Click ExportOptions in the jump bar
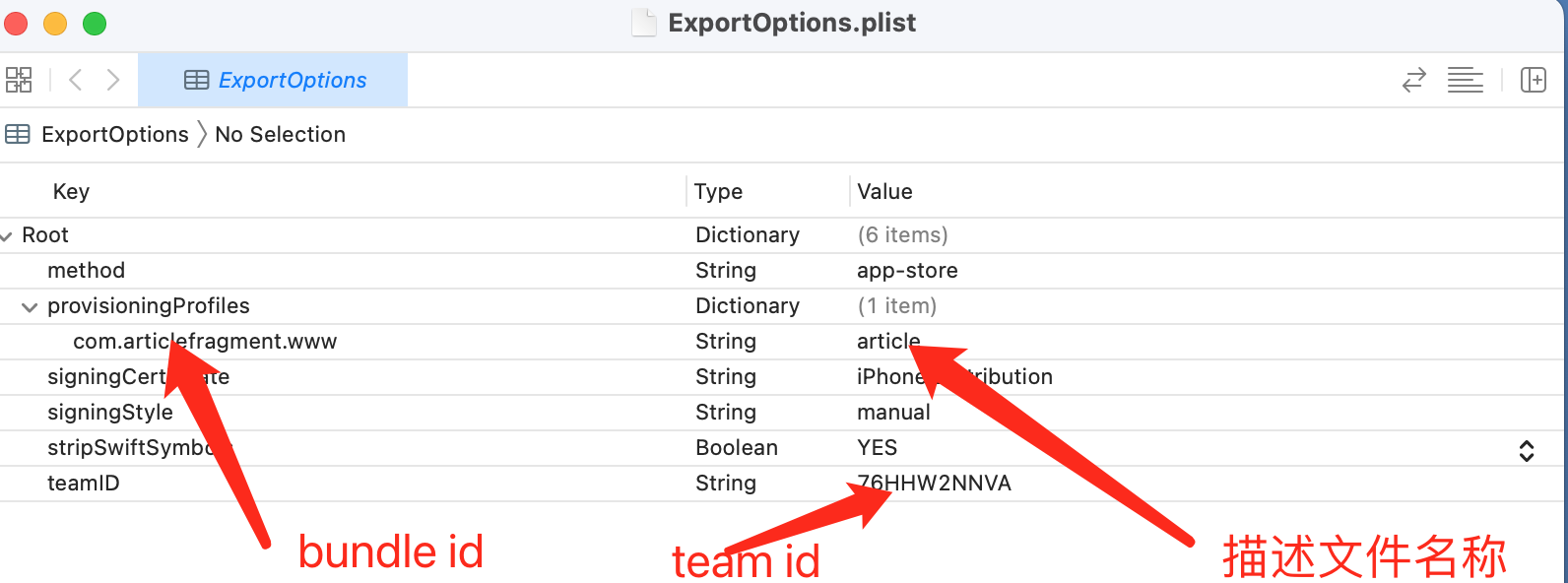 click(x=114, y=134)
